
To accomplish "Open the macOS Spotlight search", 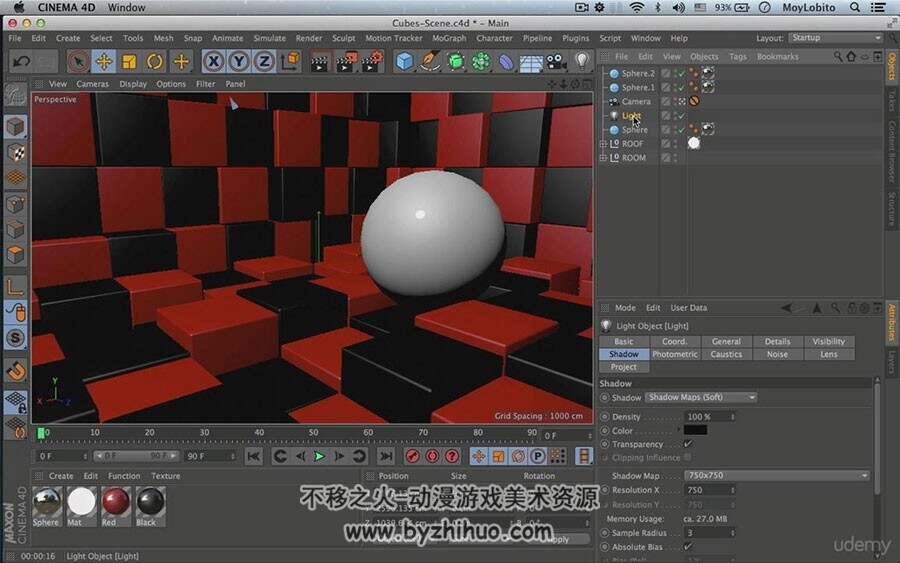I will (x=855, y=7).
